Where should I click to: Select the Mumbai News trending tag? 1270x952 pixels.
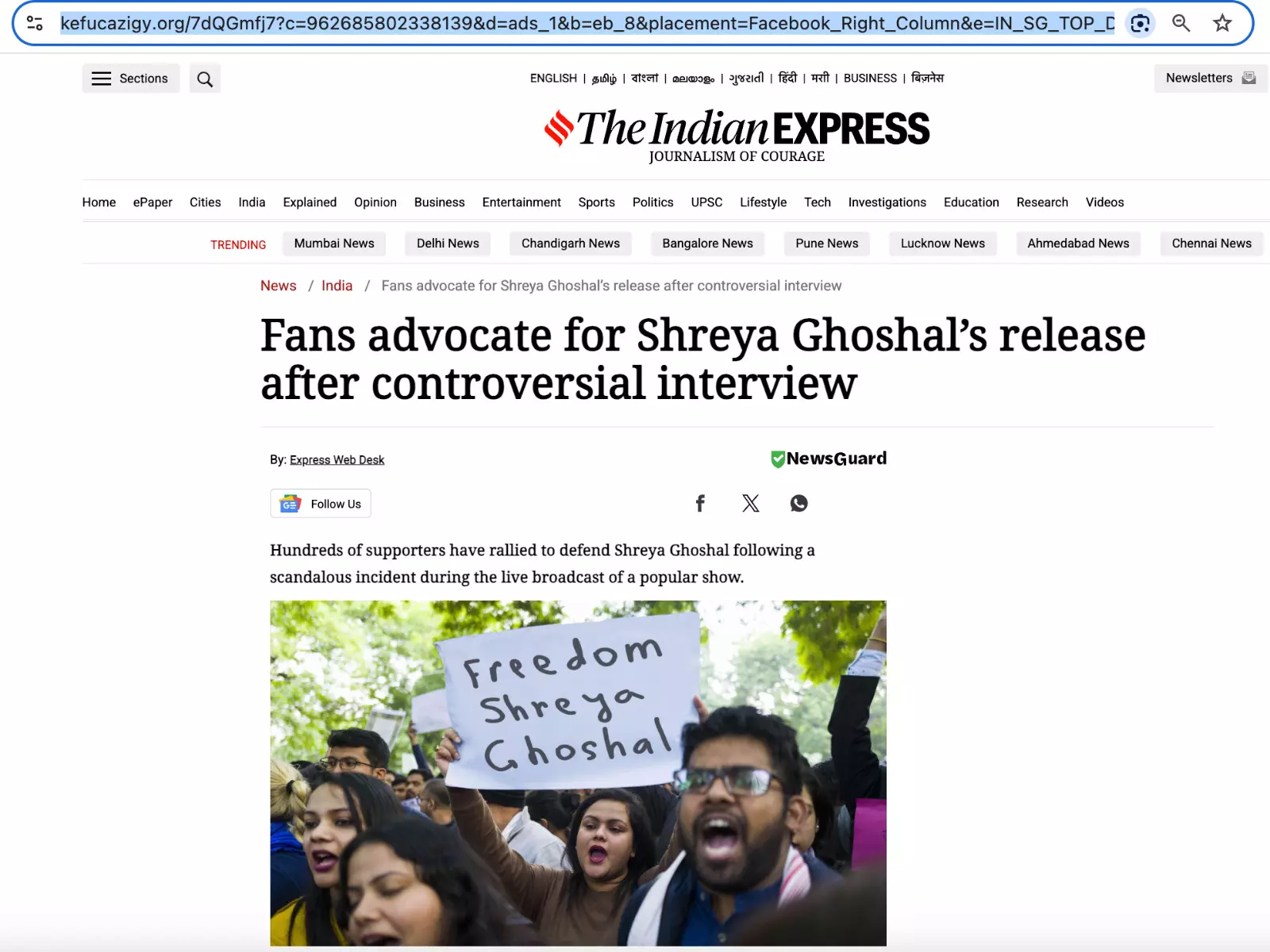click(x=334, y=244)
